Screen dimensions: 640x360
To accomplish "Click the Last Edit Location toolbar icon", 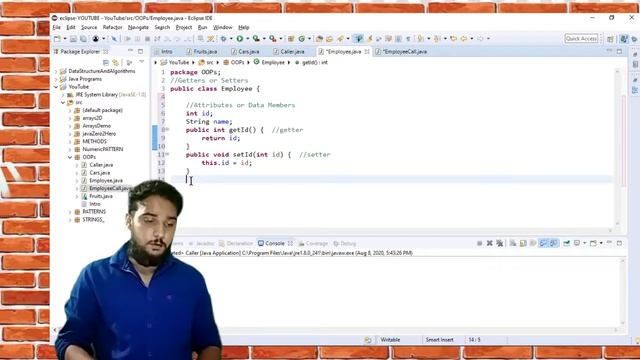I will pos(453,38).
